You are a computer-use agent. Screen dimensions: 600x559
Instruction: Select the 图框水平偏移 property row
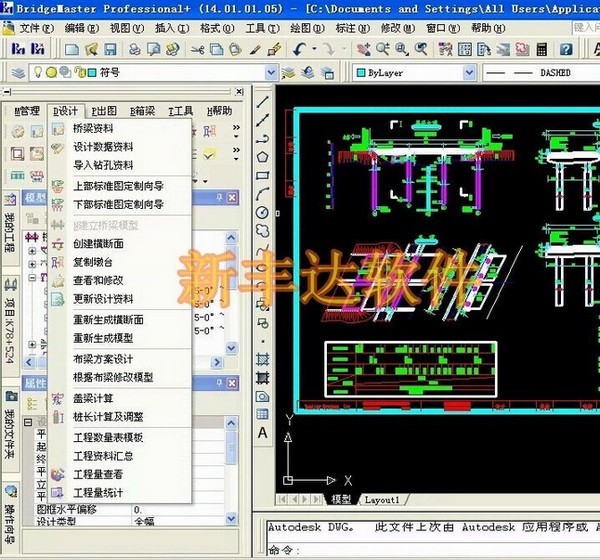130,510
